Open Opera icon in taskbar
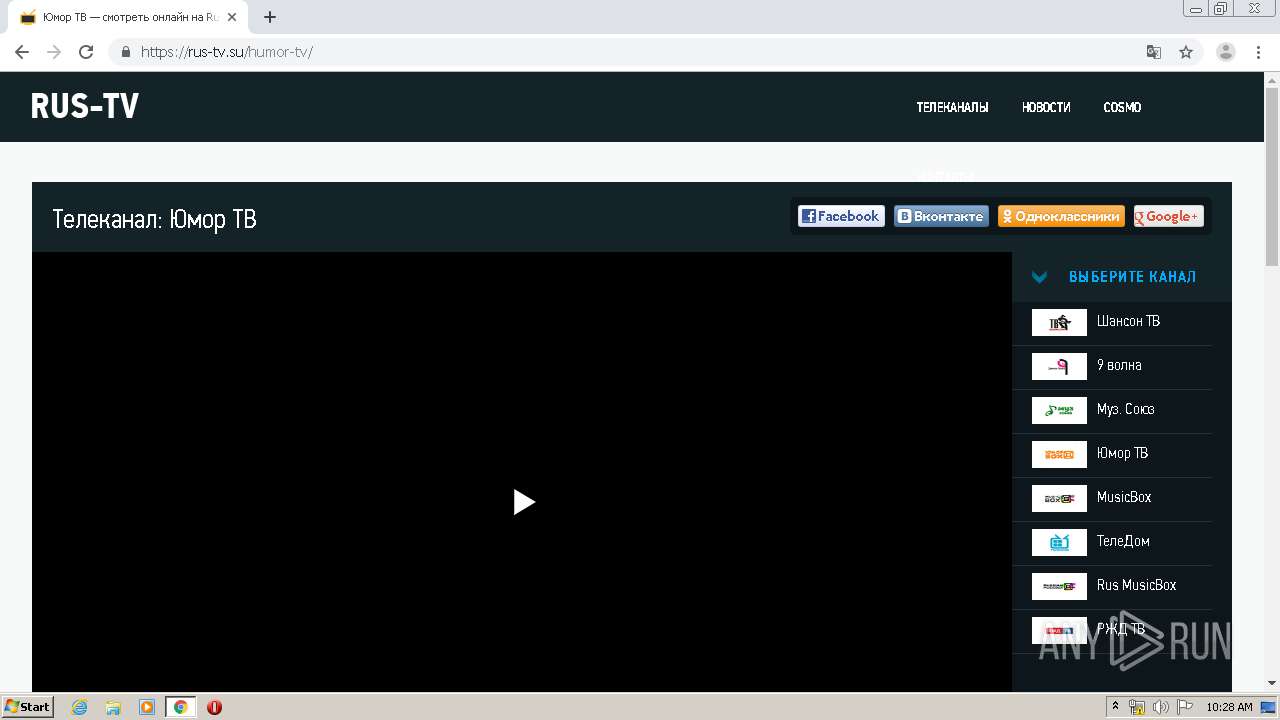Screen dimensions: 1280x720 coord(214,707)
